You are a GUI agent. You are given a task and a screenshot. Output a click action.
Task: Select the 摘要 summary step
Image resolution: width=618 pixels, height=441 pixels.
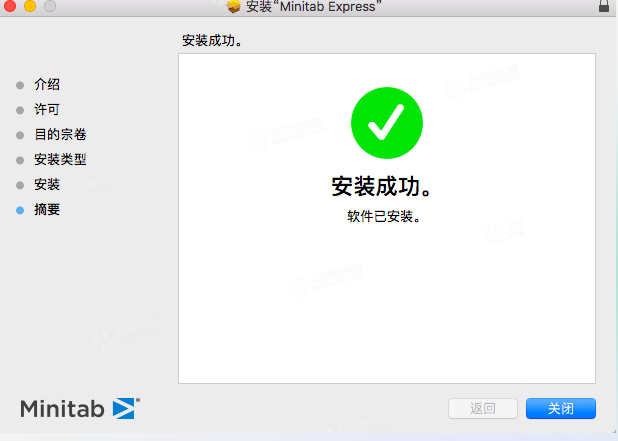[x=47, y=209]
